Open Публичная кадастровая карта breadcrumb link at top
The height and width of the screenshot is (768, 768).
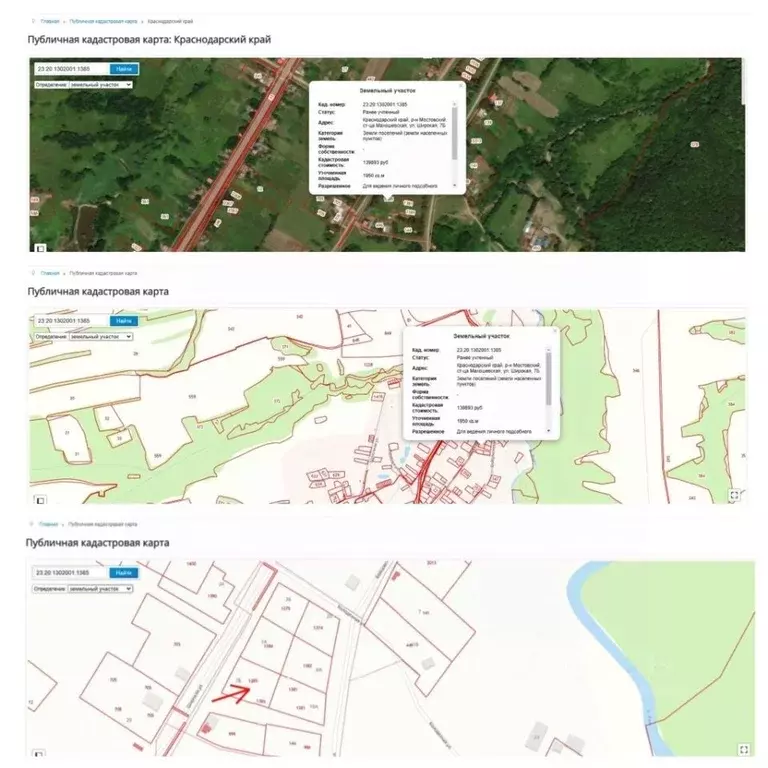tap(103, 20)
